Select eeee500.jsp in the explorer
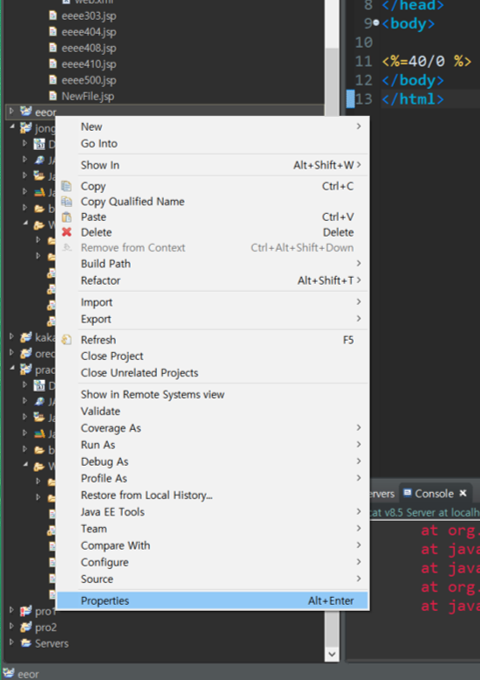The width and height of the screenshot is (480, 680). tap(89, 80)
